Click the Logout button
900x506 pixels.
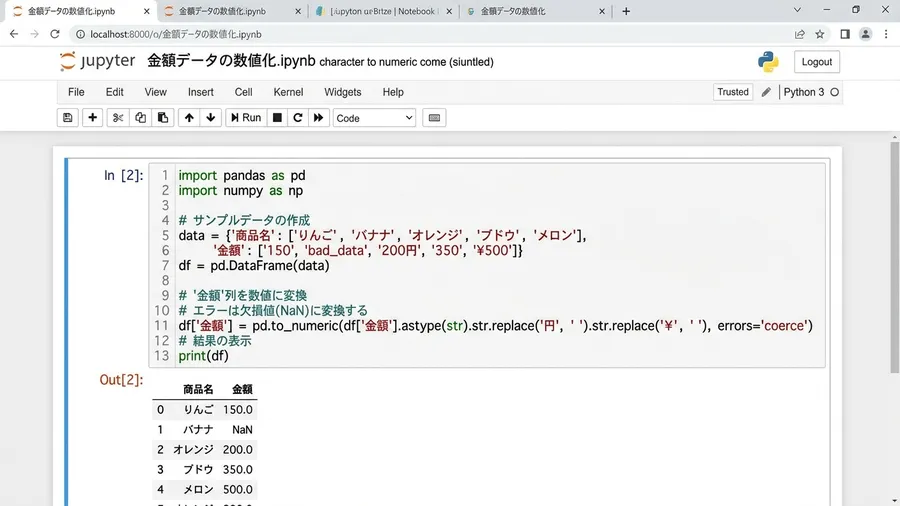[816, 62]
